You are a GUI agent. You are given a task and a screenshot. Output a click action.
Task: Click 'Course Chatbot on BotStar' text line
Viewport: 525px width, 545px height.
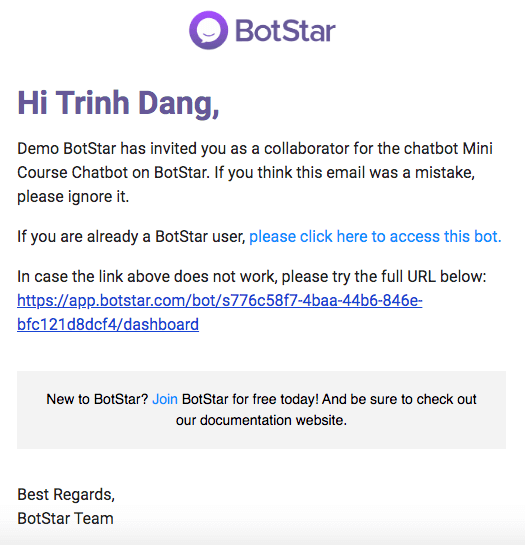tap(113, 172)
